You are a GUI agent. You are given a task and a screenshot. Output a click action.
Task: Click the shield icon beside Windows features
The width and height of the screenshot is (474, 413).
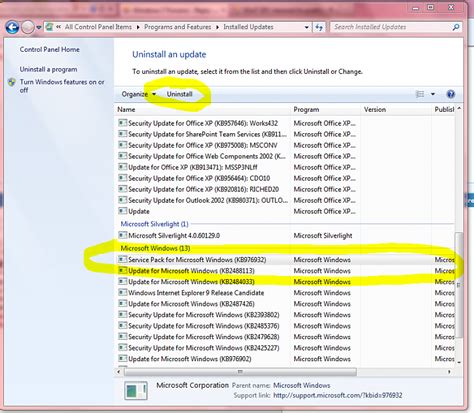click(x=12, y=82)
